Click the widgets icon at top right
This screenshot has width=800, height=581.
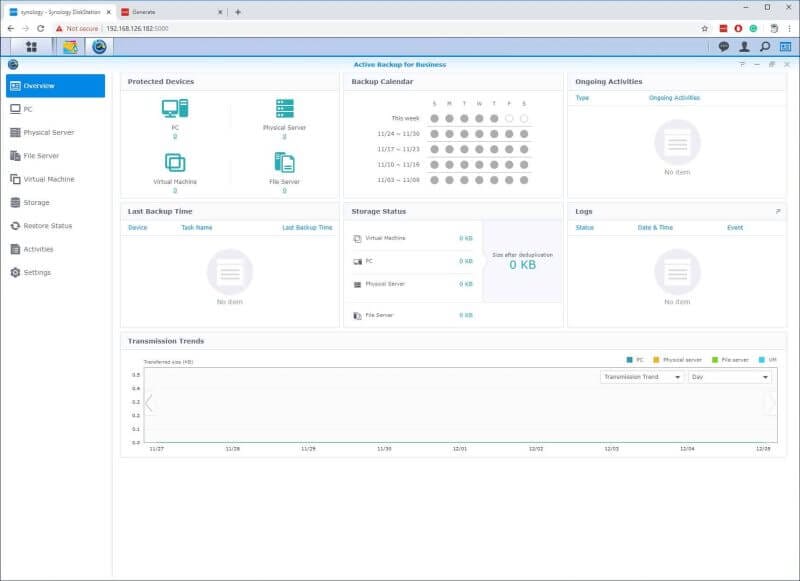(785, 47)
